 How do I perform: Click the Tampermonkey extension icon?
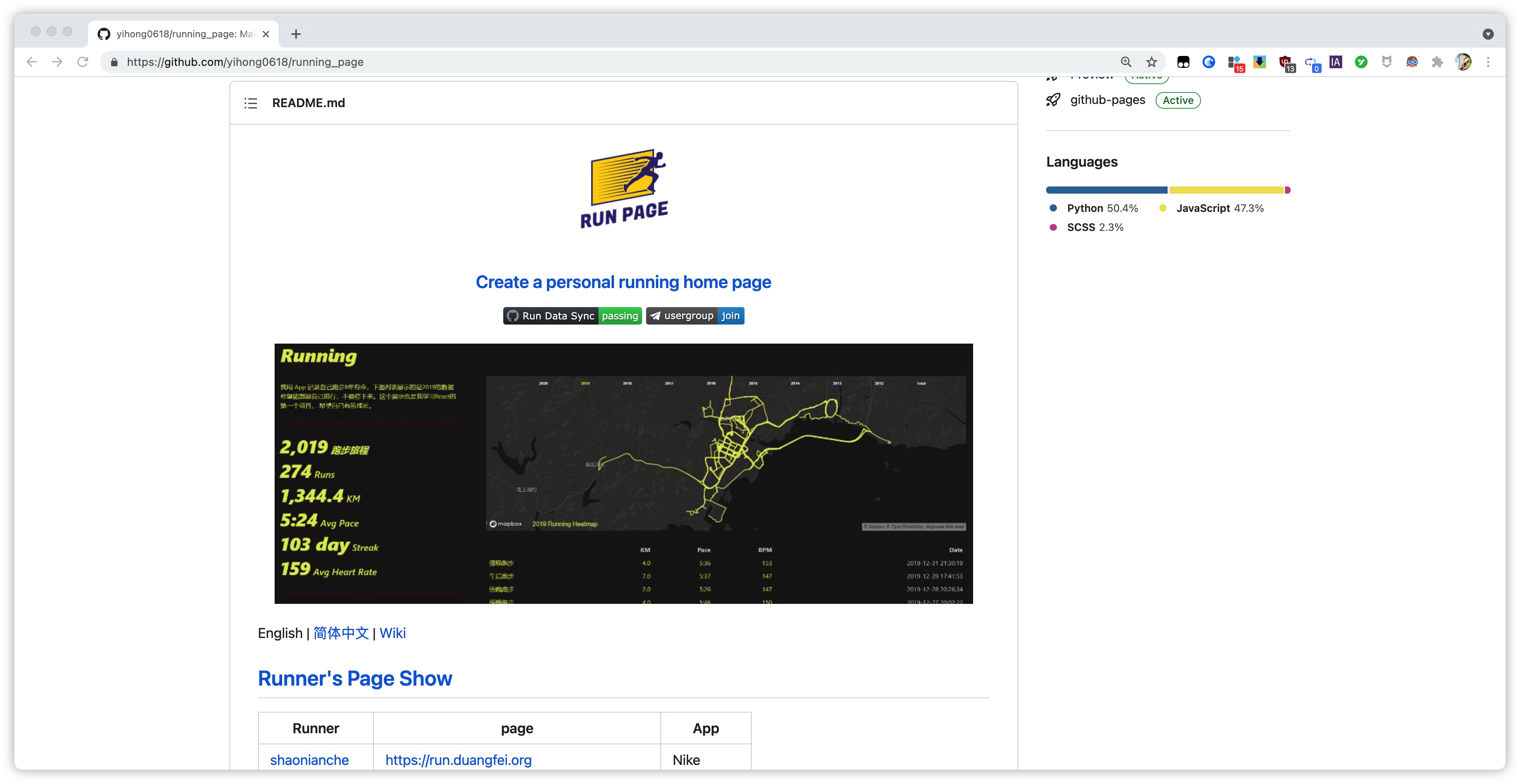point(1184,62)
